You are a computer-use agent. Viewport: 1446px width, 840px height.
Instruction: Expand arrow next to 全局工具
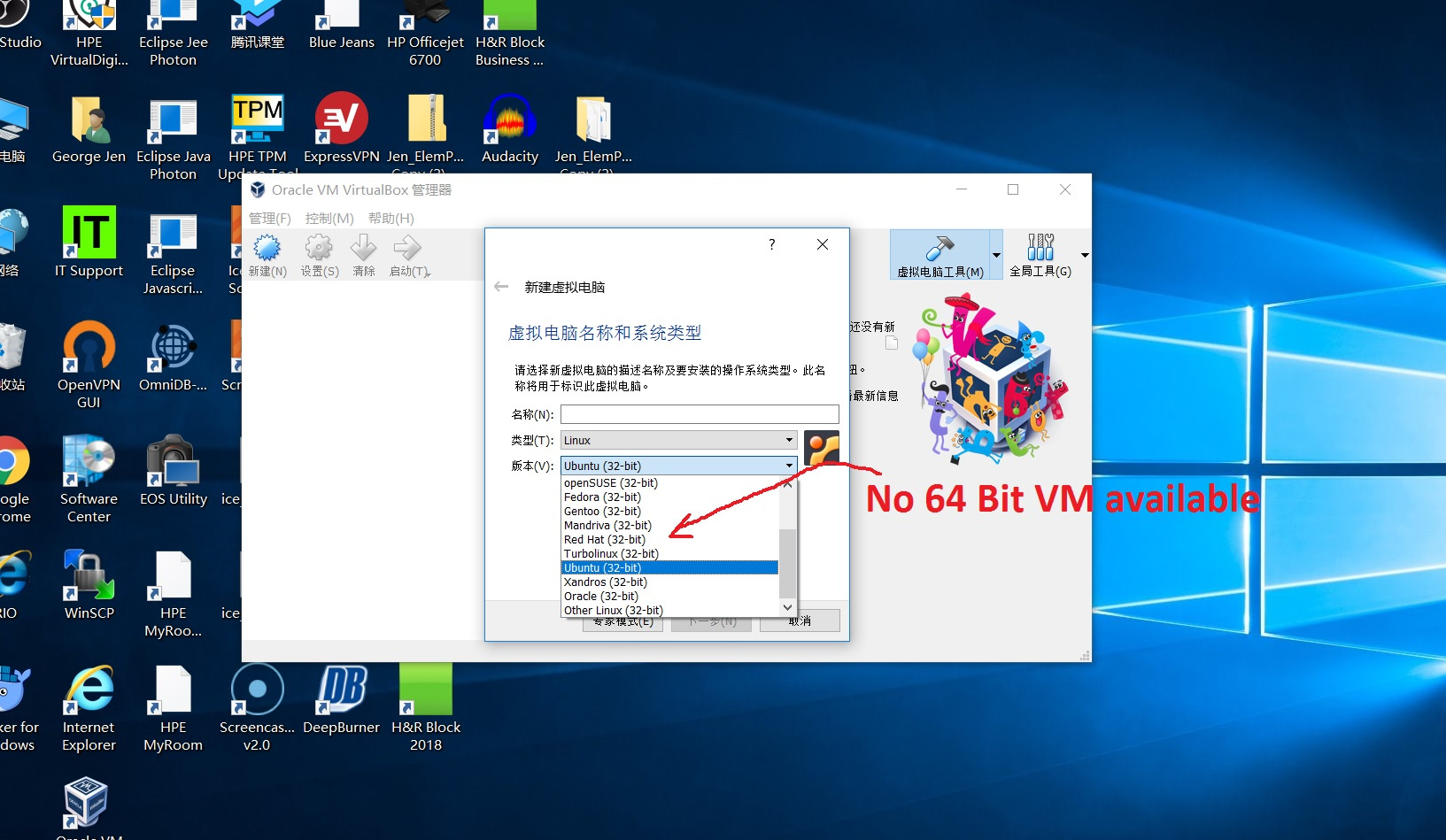pos(1085,255)
